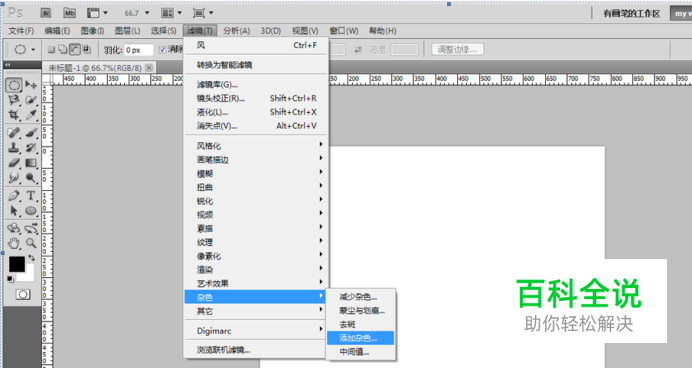
Task: Select the Pen tool
Action: 14,195
